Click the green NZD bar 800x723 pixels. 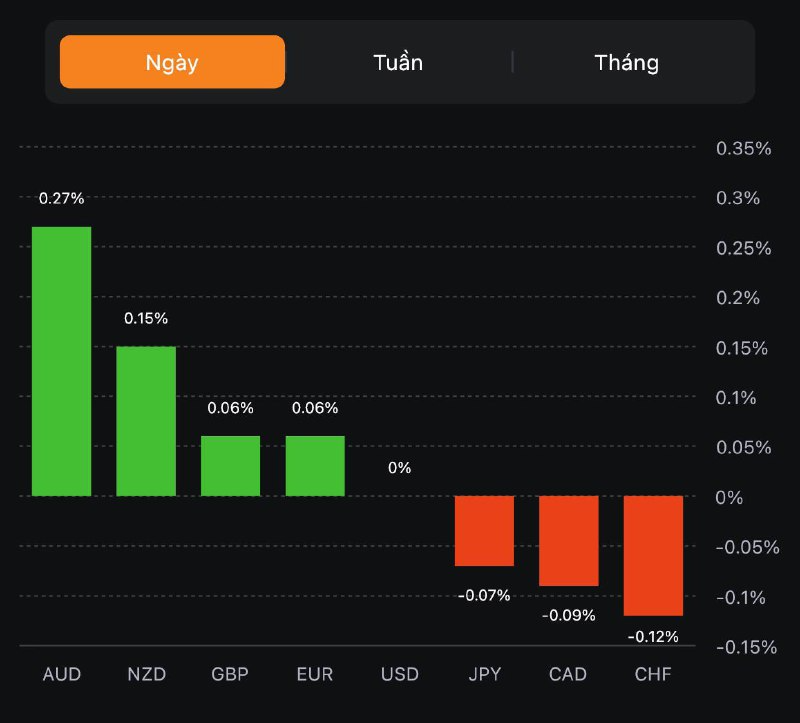point(146,421)
